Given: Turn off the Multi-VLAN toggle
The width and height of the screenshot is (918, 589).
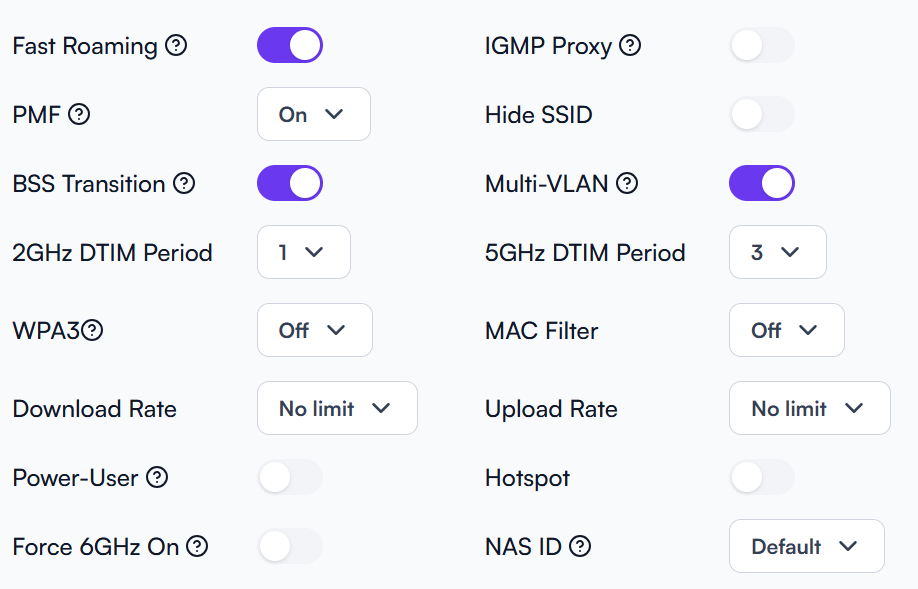Looking at the screenshot, I should click(x=762, y=183).
